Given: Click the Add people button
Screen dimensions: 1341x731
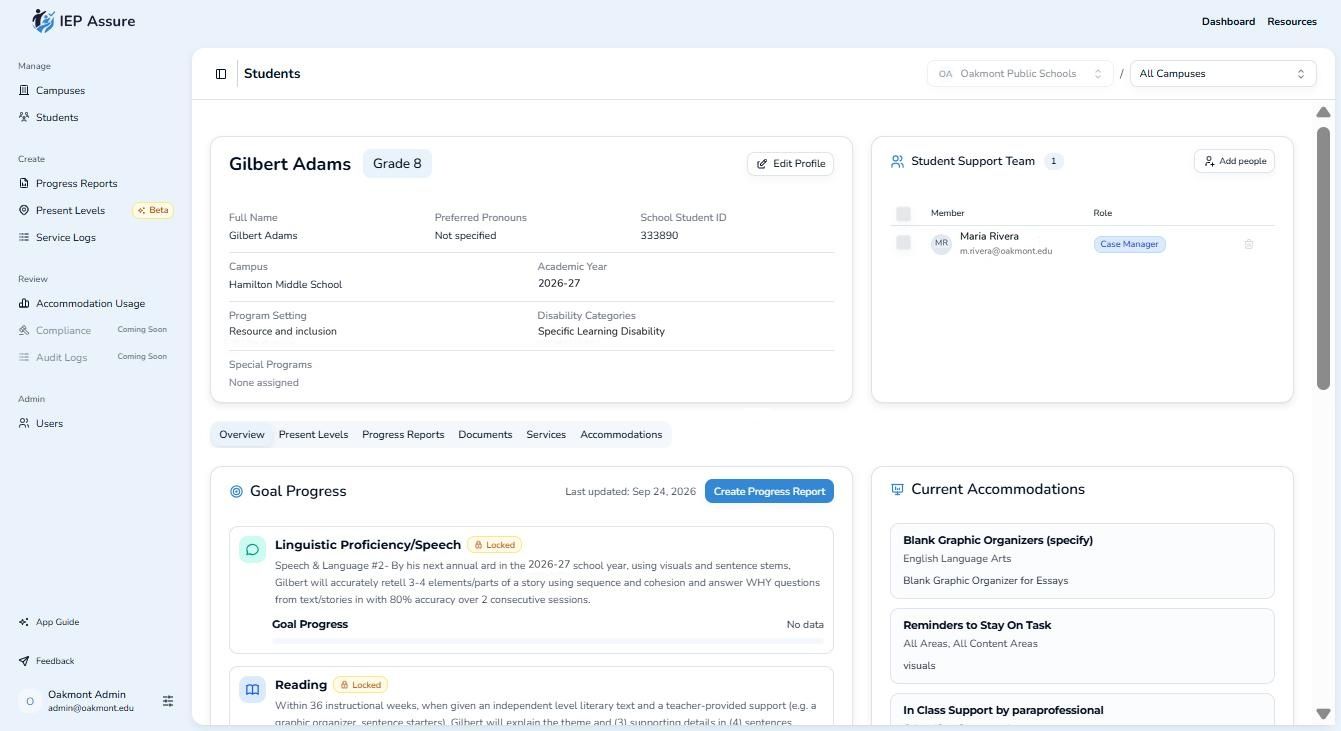Looking at the screenshot, I should (x=1234, y=161).
